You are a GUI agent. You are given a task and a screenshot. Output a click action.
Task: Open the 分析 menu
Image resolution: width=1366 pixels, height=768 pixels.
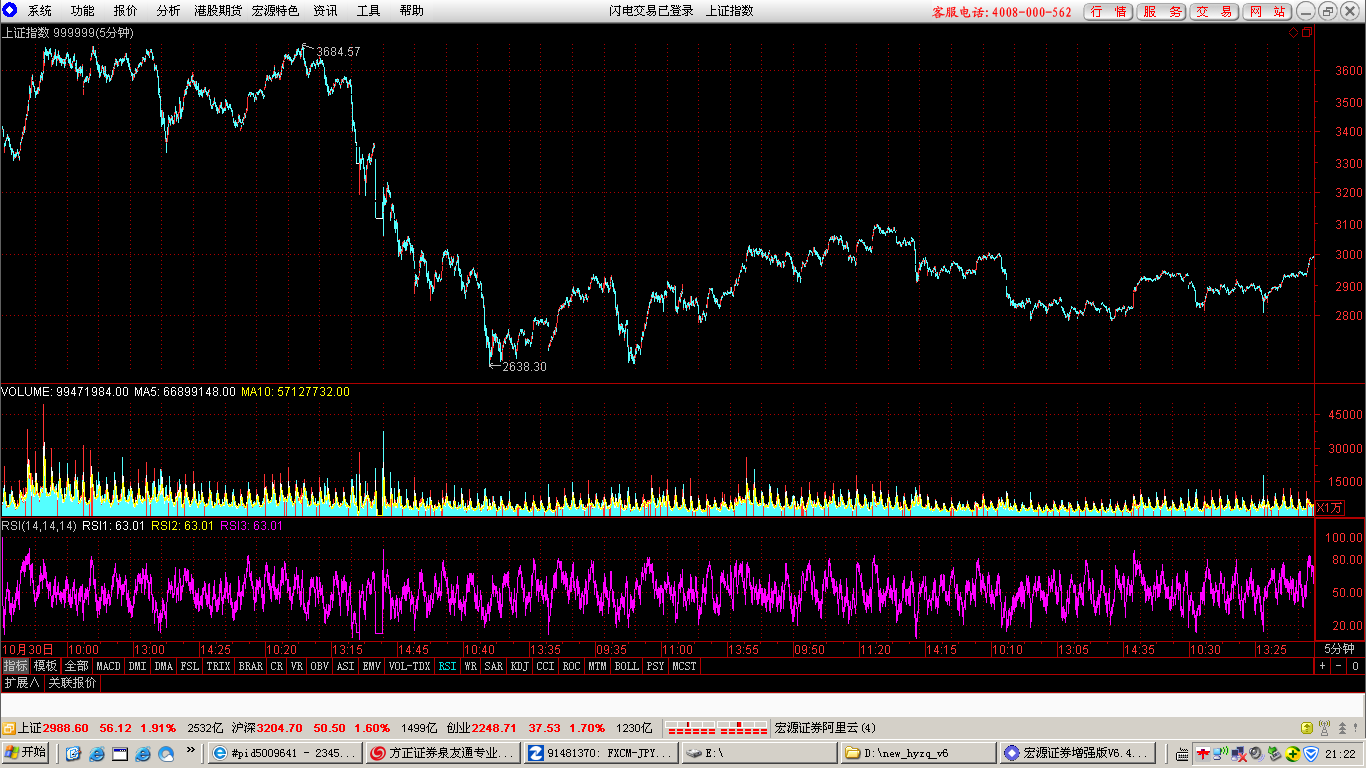[168, 11]
